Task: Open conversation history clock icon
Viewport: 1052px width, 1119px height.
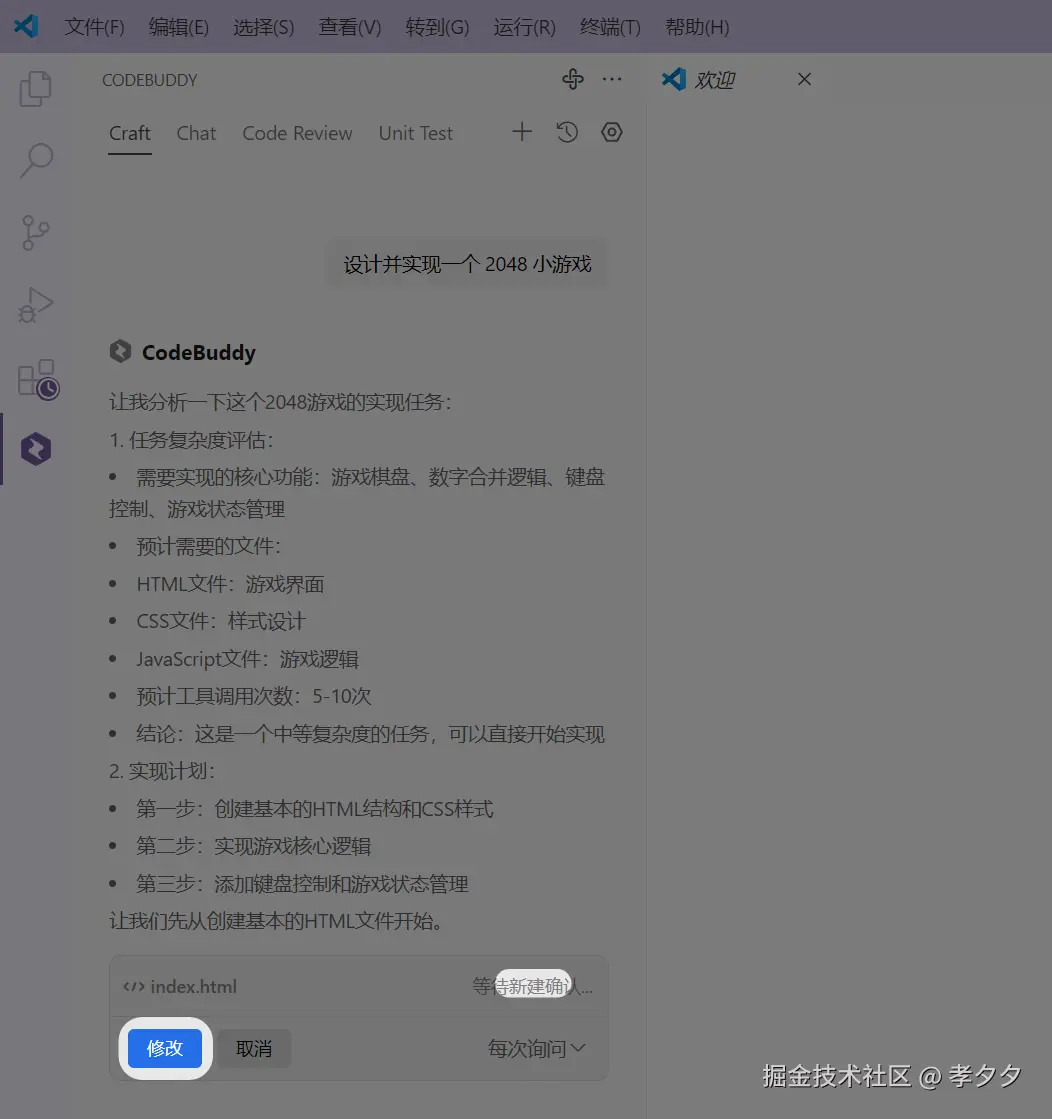Action: 567,132
